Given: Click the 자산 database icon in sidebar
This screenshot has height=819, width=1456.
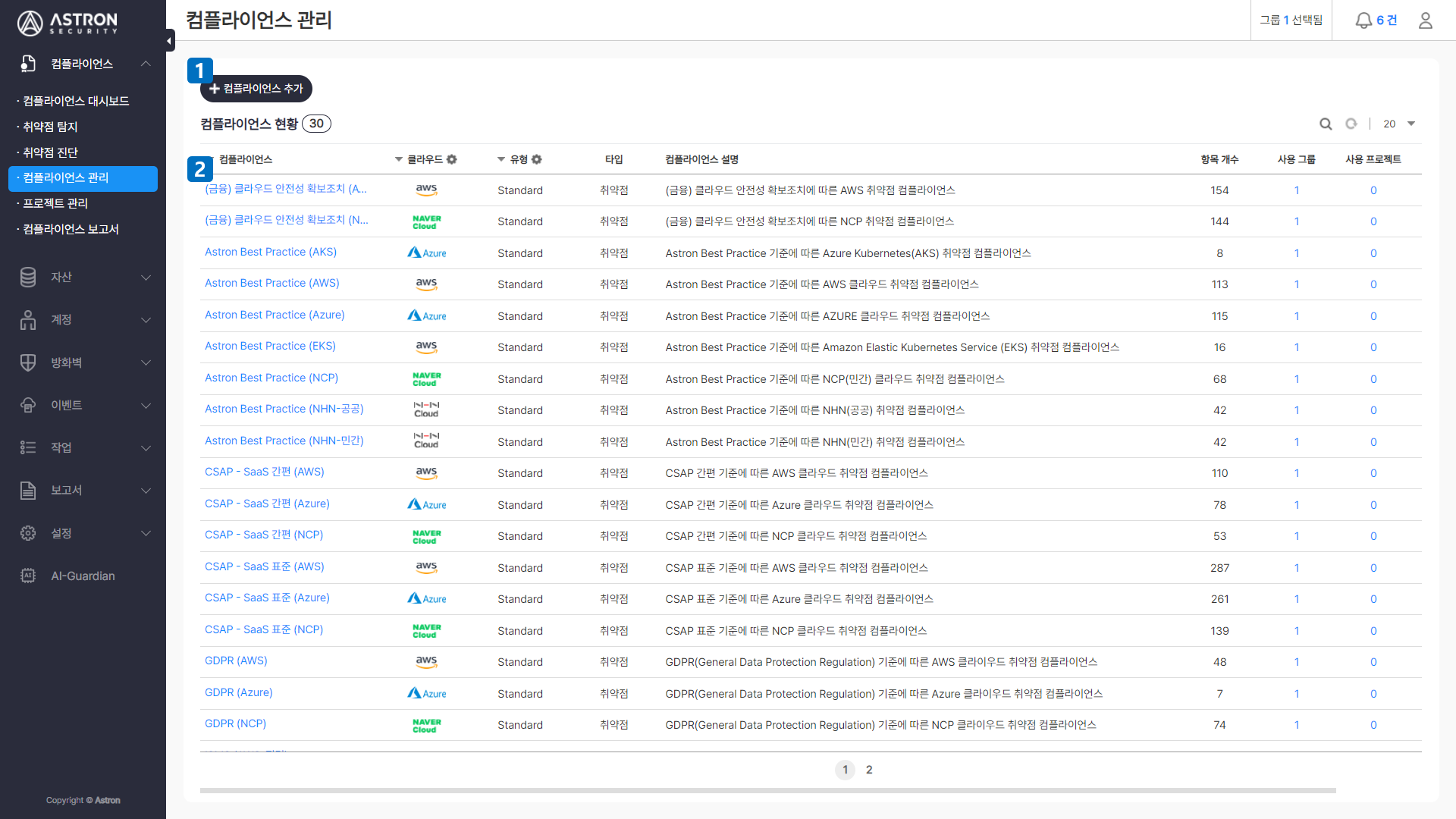Looking at the screenshot, I should [x=28, y=278].
